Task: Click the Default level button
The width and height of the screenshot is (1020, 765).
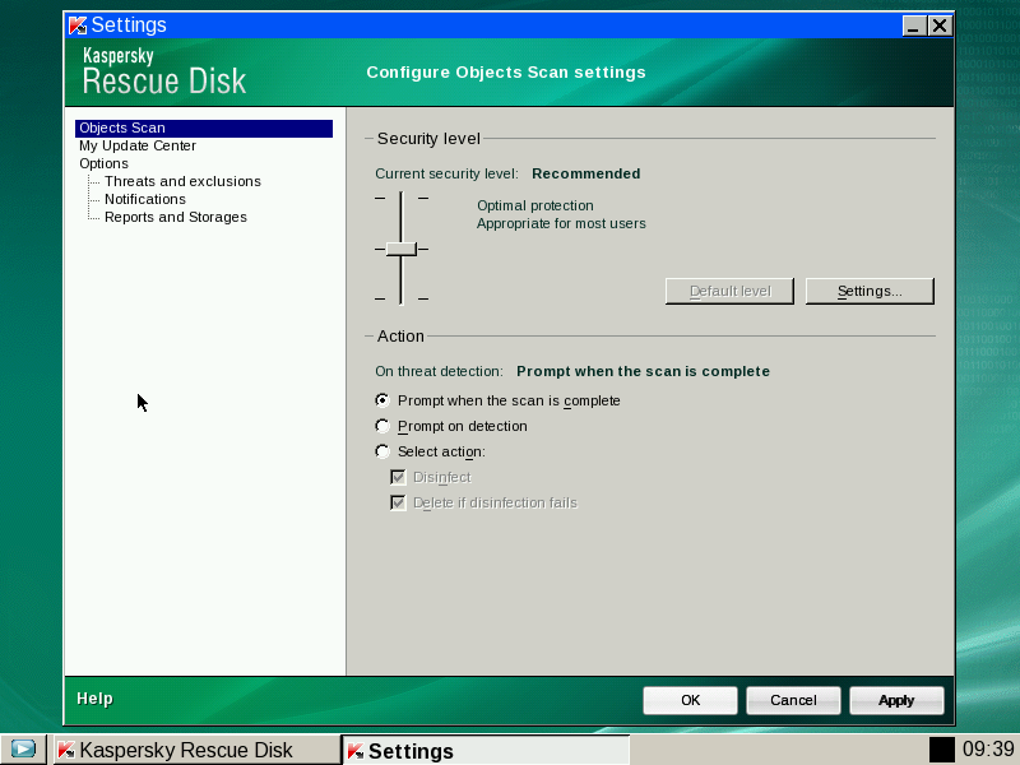Action: point(729,291)
